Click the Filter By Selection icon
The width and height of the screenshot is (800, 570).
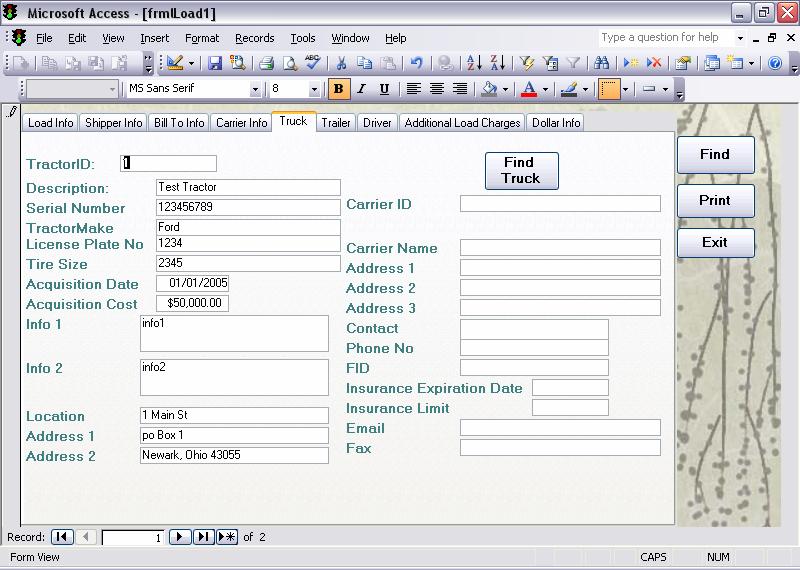pyautogui.click(x=527, y=63)
